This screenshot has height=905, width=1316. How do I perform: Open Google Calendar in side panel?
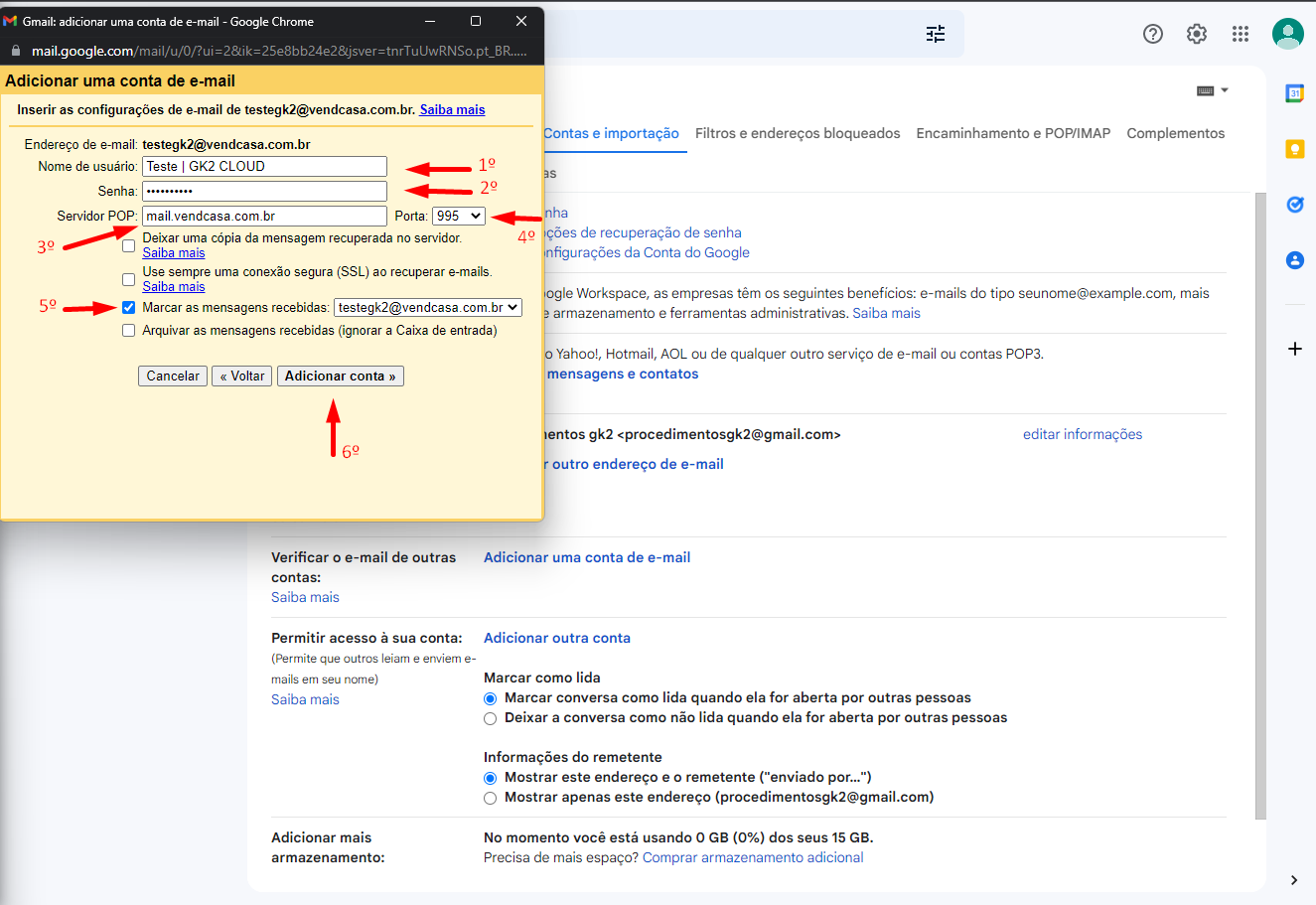point(1294,93)
